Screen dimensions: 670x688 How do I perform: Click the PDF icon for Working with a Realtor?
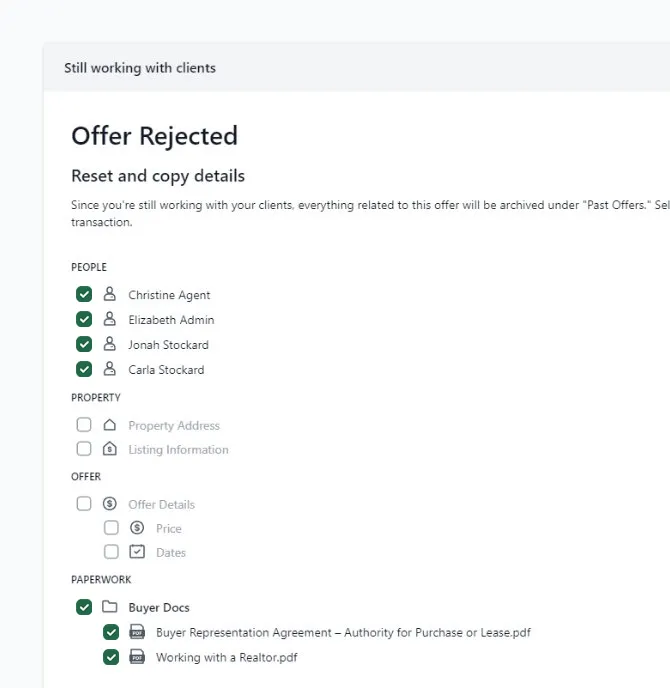[x=137, y=657]
